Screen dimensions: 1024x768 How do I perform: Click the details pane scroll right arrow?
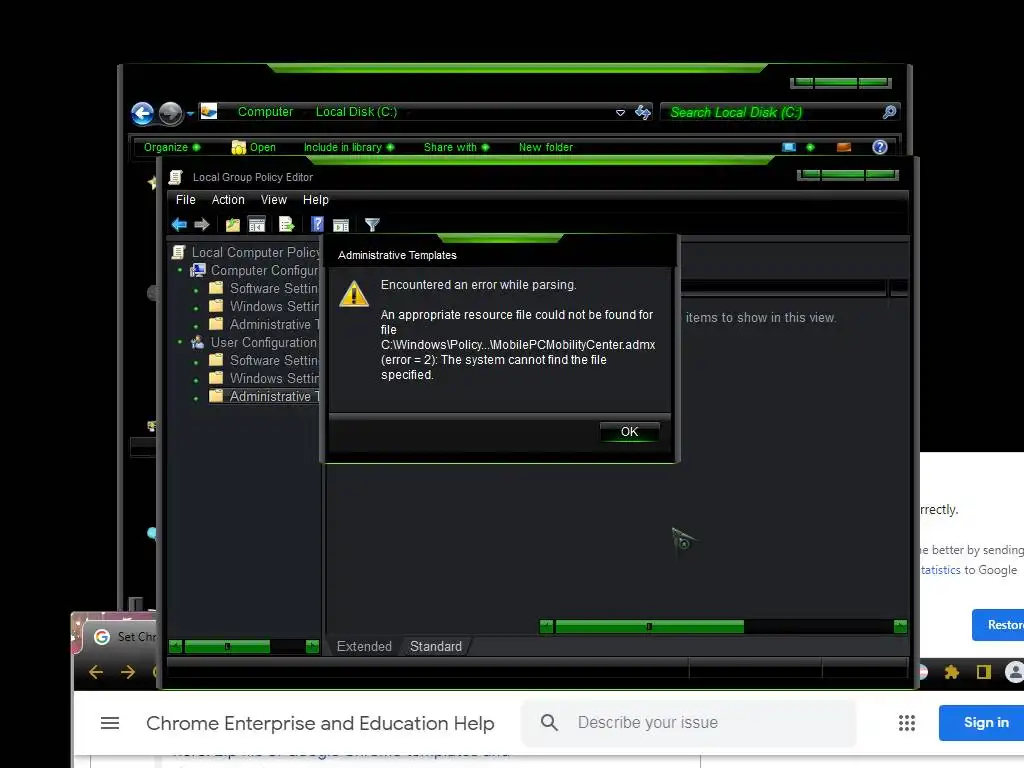coord(900,627)
